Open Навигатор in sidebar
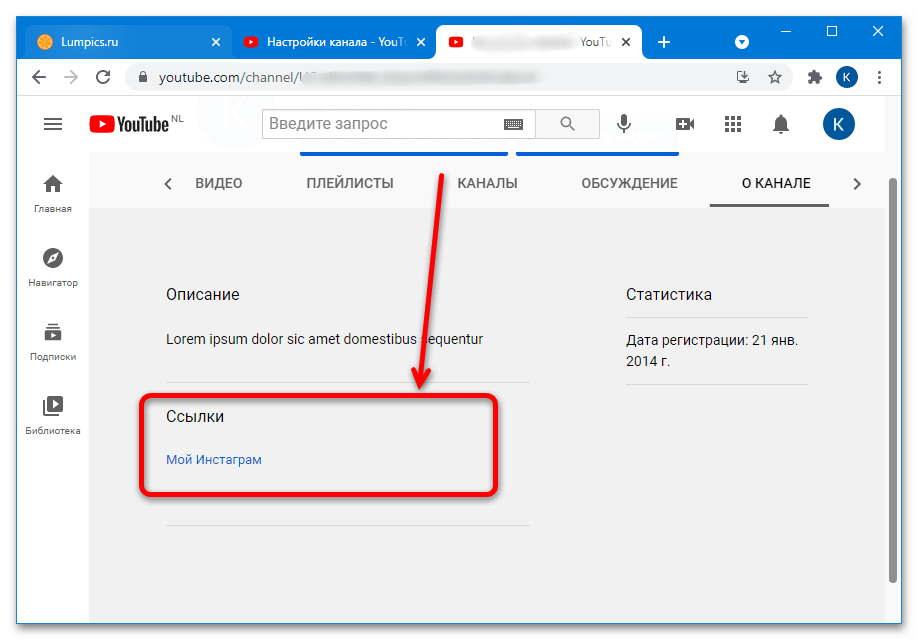 (x=53, y=268)
